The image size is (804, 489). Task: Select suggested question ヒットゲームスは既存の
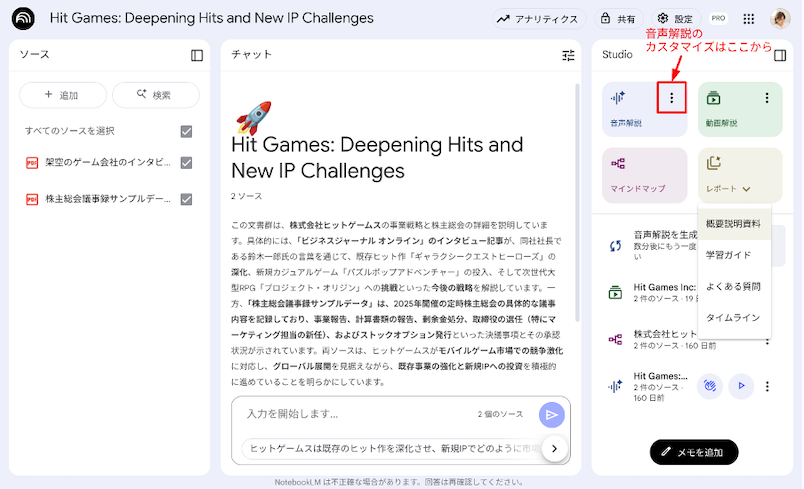coord(392,449)
